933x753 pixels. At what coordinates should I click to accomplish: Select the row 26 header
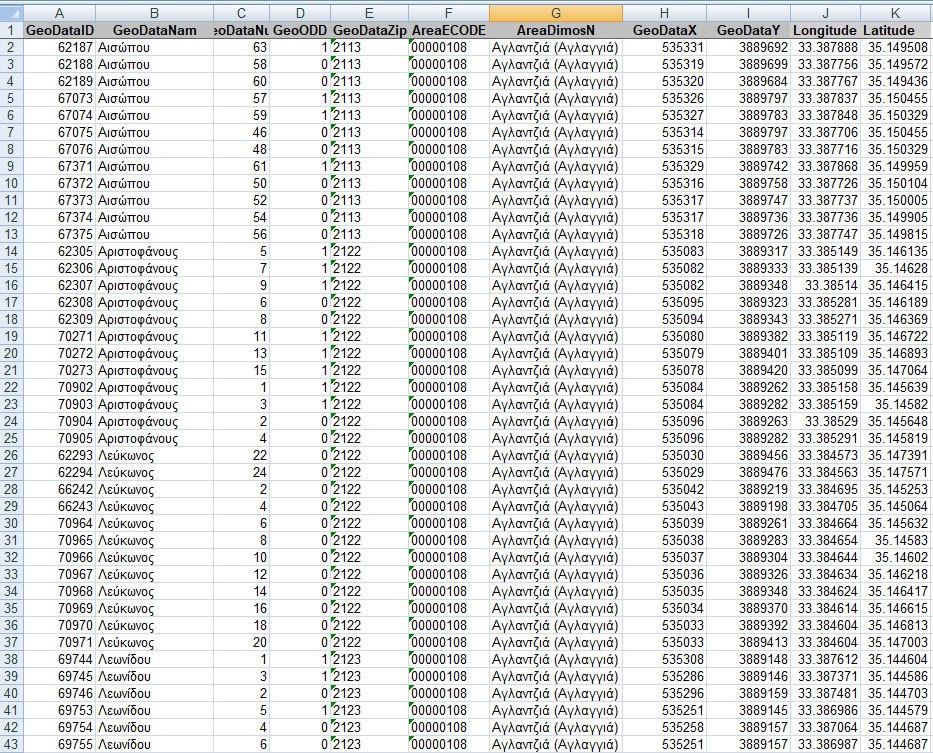pyautogui.click(x=10, y=455)
